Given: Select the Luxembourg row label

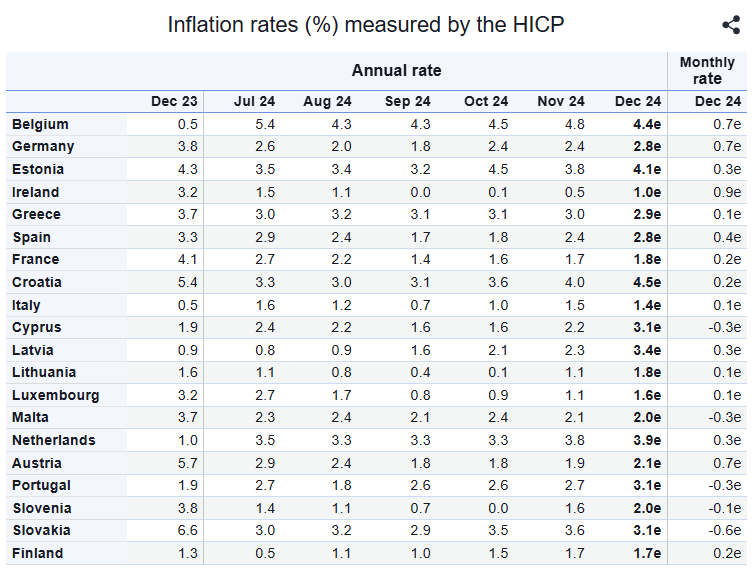Looking at the screenshot, I should [56, 395].
